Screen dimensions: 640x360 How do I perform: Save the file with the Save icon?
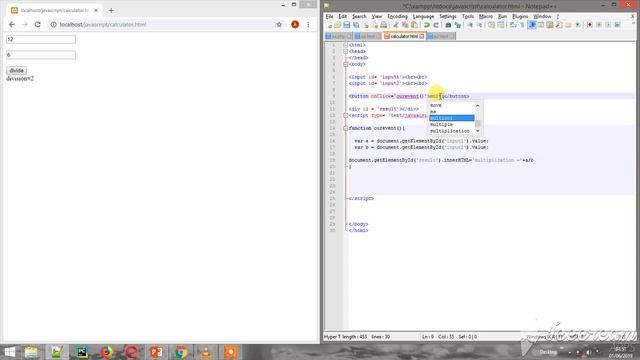tap(347, 25)
